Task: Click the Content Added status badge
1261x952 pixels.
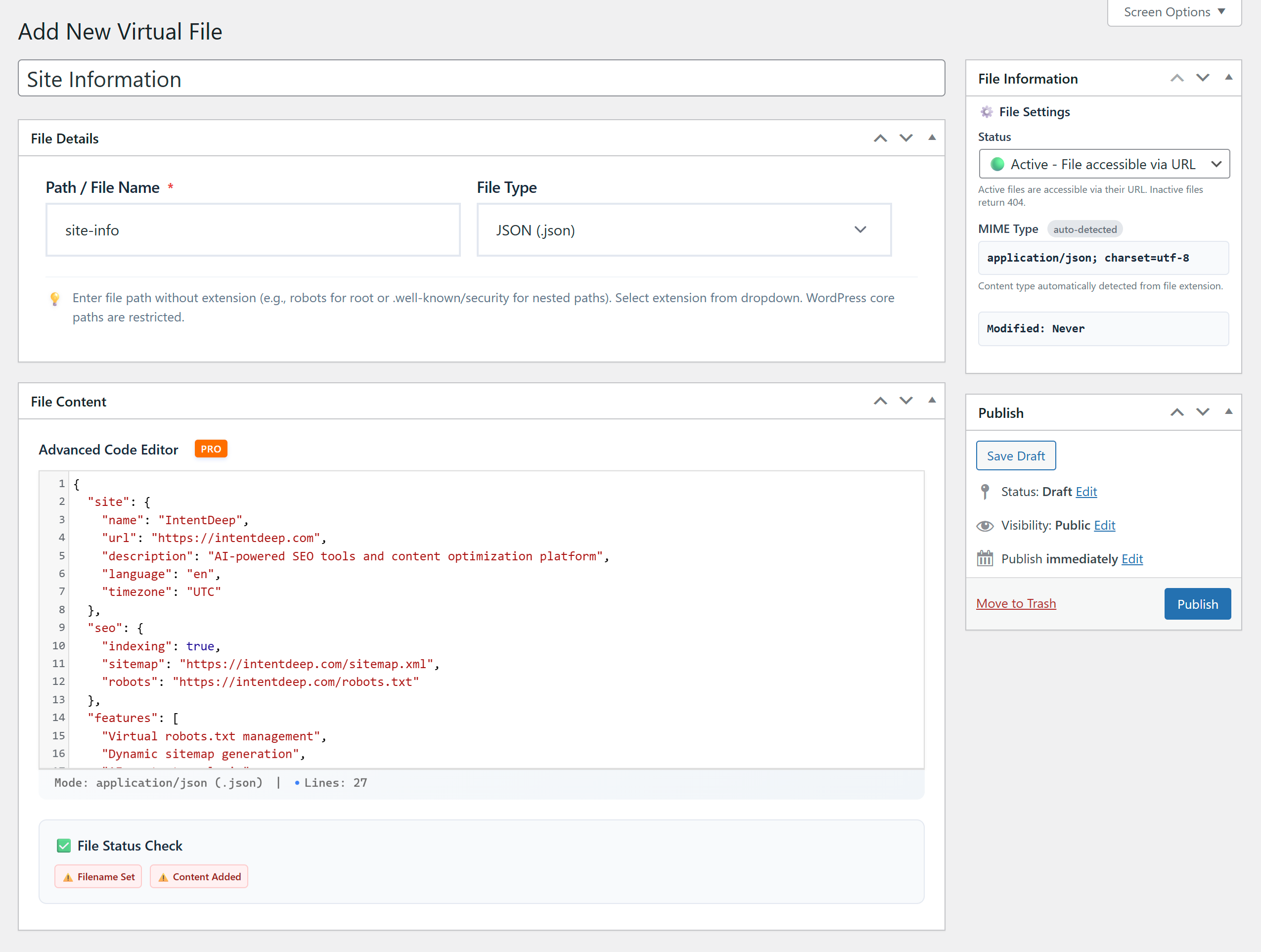Action: (x=199, y=877)
